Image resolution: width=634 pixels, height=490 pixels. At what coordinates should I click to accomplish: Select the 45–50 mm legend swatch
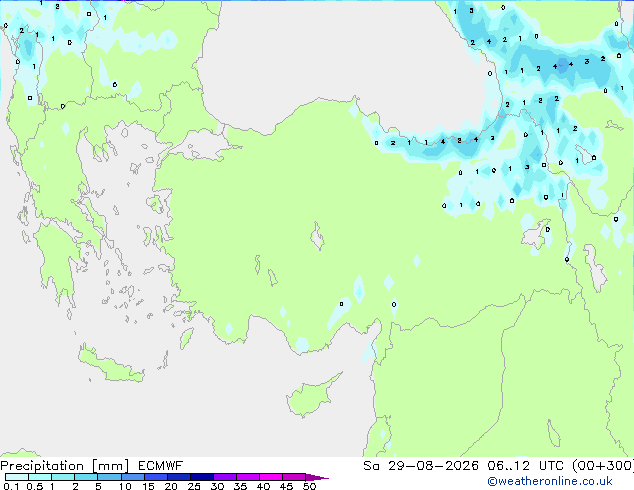294,477
